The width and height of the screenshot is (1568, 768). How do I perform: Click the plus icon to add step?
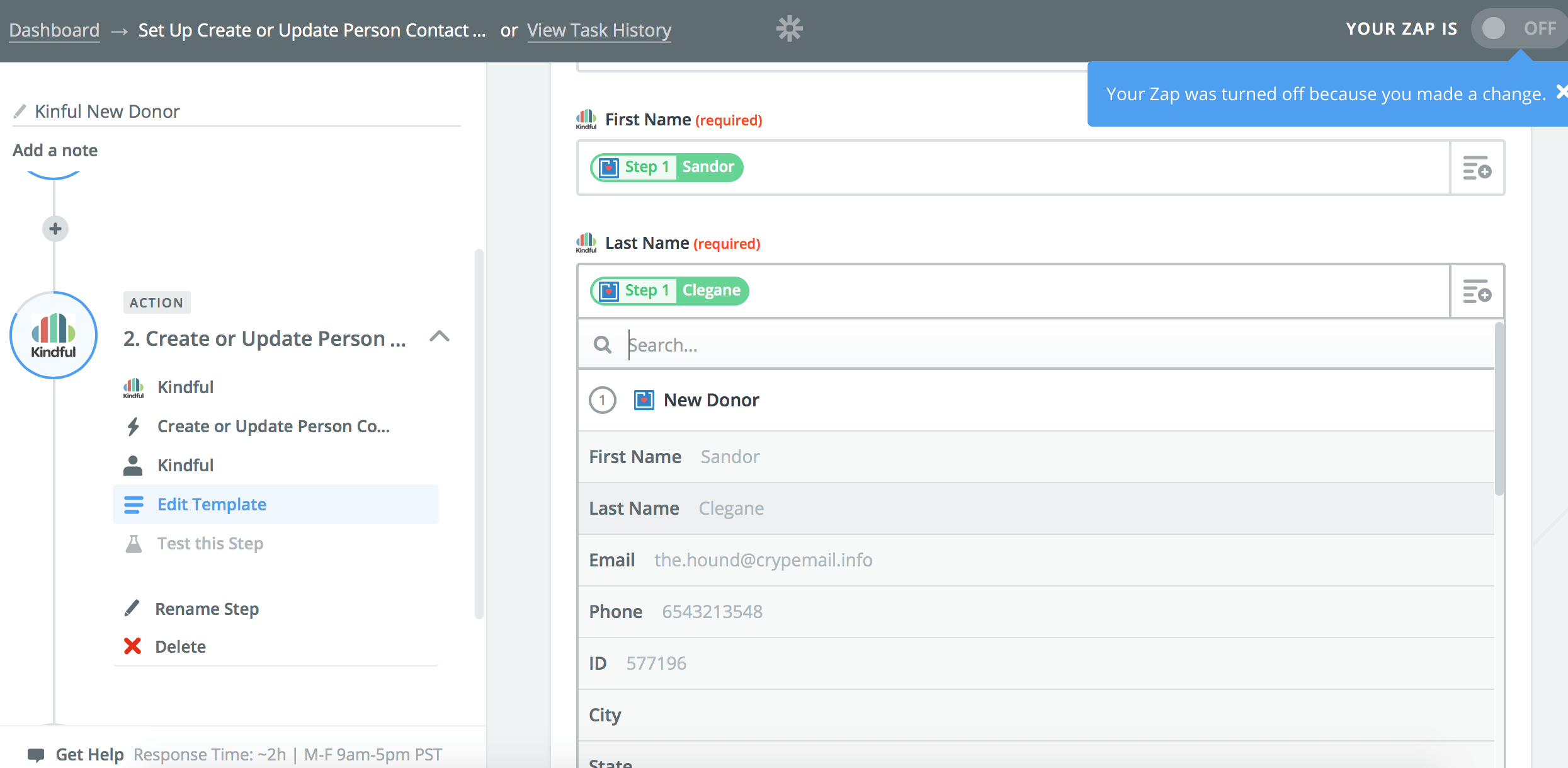(x=55, y=229)
